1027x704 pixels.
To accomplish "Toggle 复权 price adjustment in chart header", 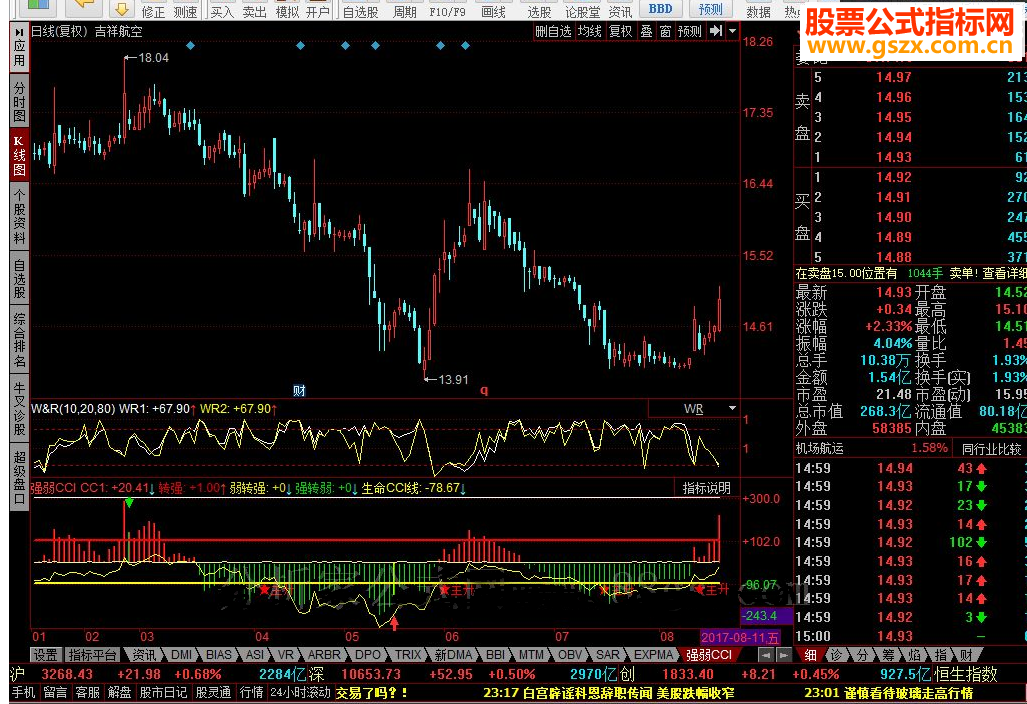I will pyautogui.click(x=620, y=31).
